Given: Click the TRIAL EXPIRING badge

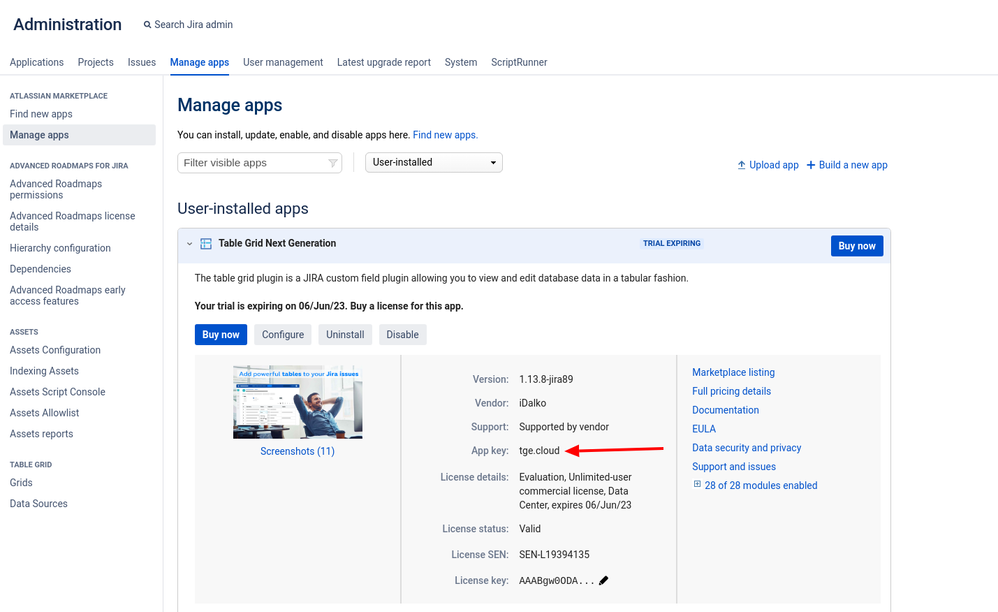Looking at the screenshot, I should pos(671,244).
